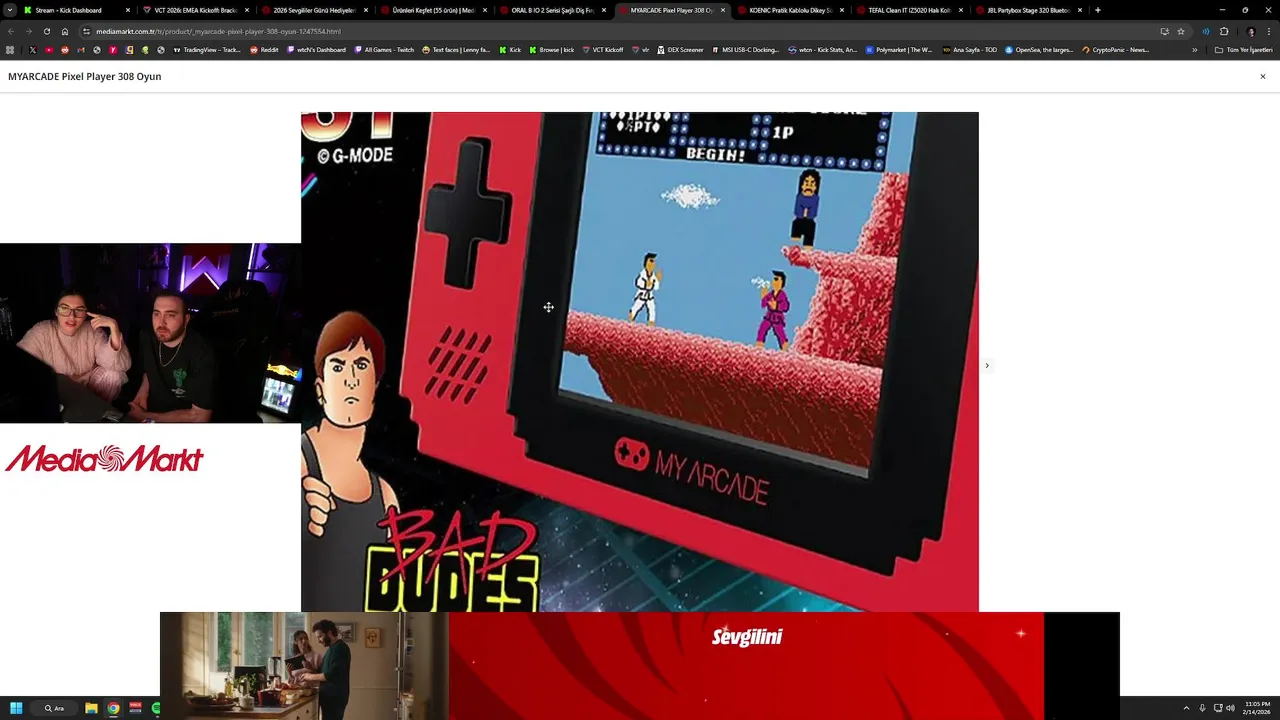This screenshot has width=1280, height=720.
Task: Click the enlarged My Arcade product image
Action: 640,362
